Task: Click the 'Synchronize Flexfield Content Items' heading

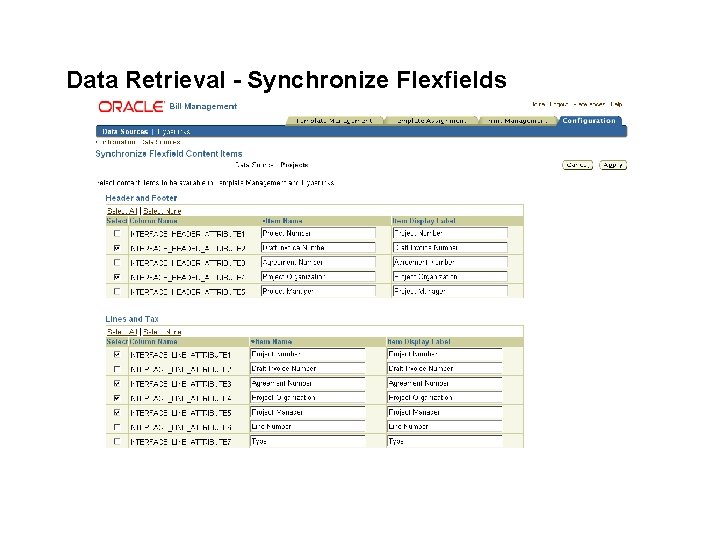Action: click(x=169, y=154)
